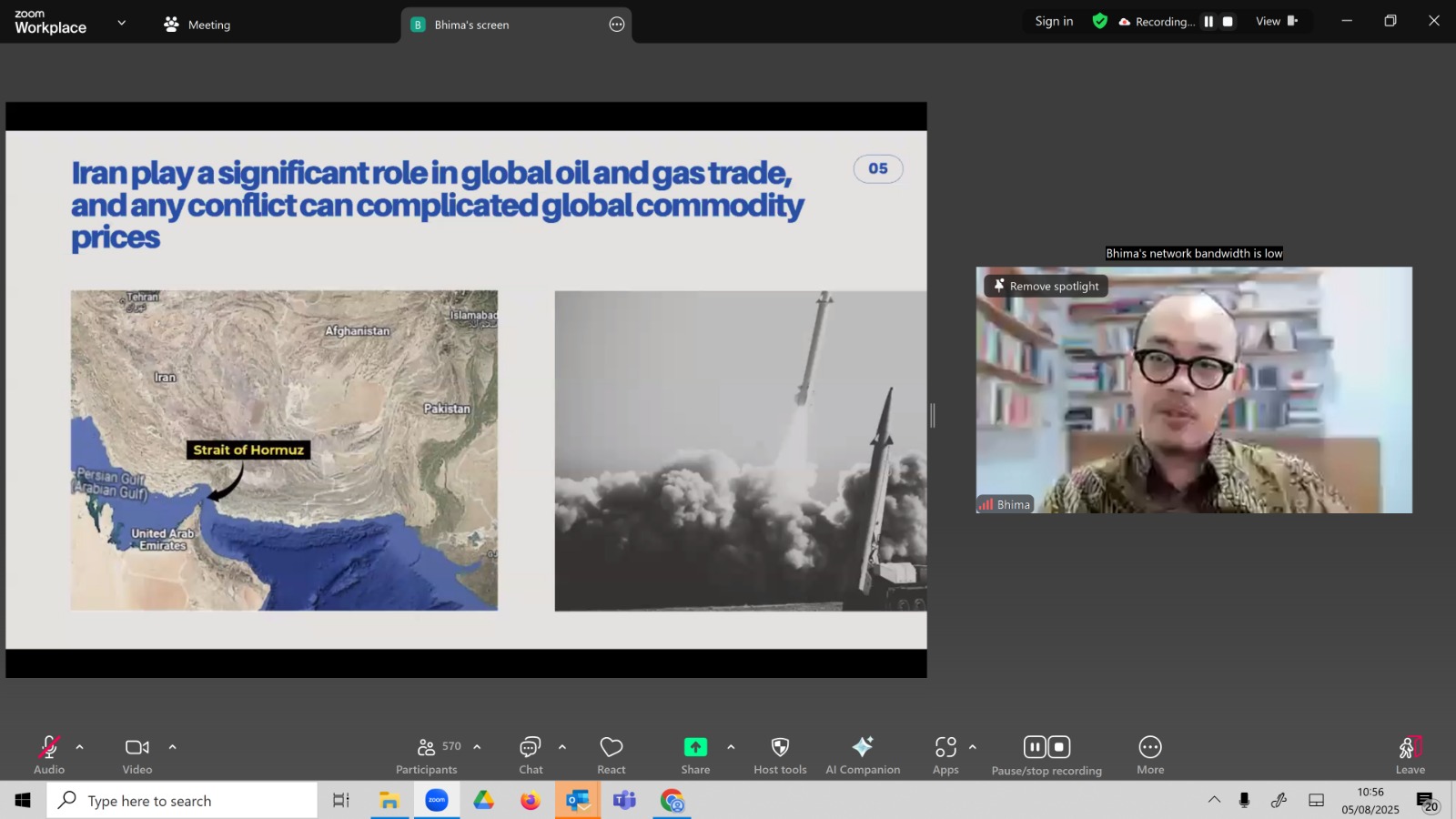Open the React heart menu
This screenshot has height=819, width=1456.
[612, 755]
